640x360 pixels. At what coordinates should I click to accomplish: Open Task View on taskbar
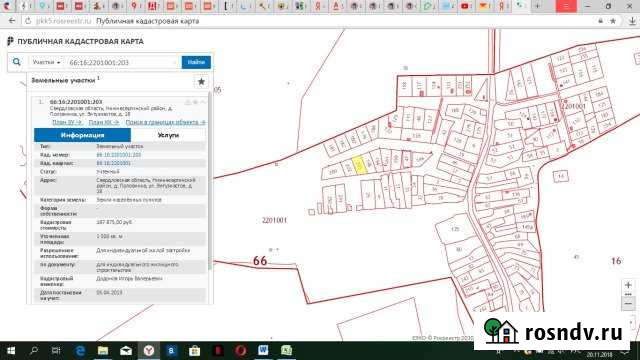click(56, 351)
